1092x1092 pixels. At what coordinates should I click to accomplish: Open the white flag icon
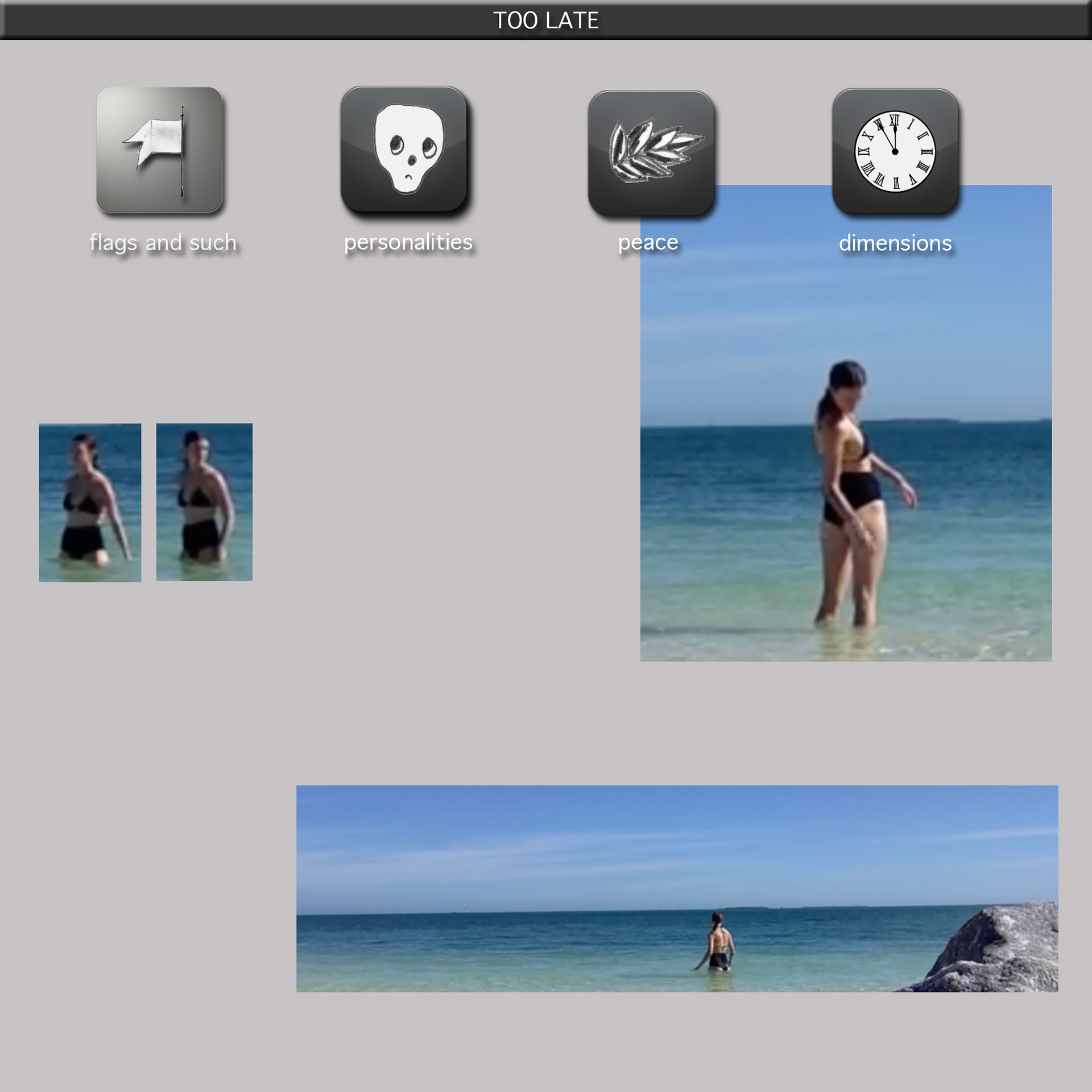159,150
